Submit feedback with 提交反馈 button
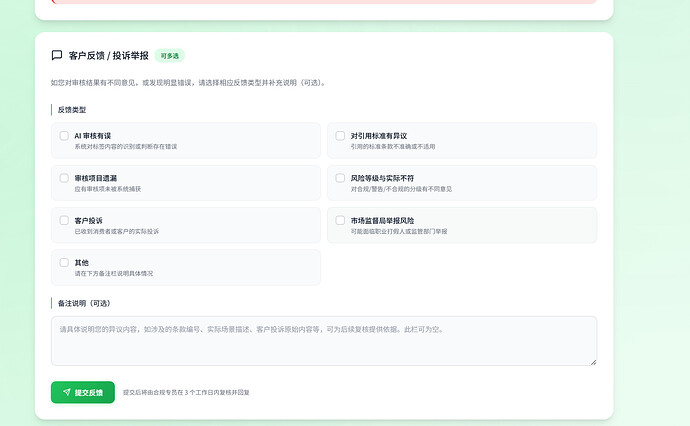The width and height of the screenshot is (690, 426). (83, 392)
